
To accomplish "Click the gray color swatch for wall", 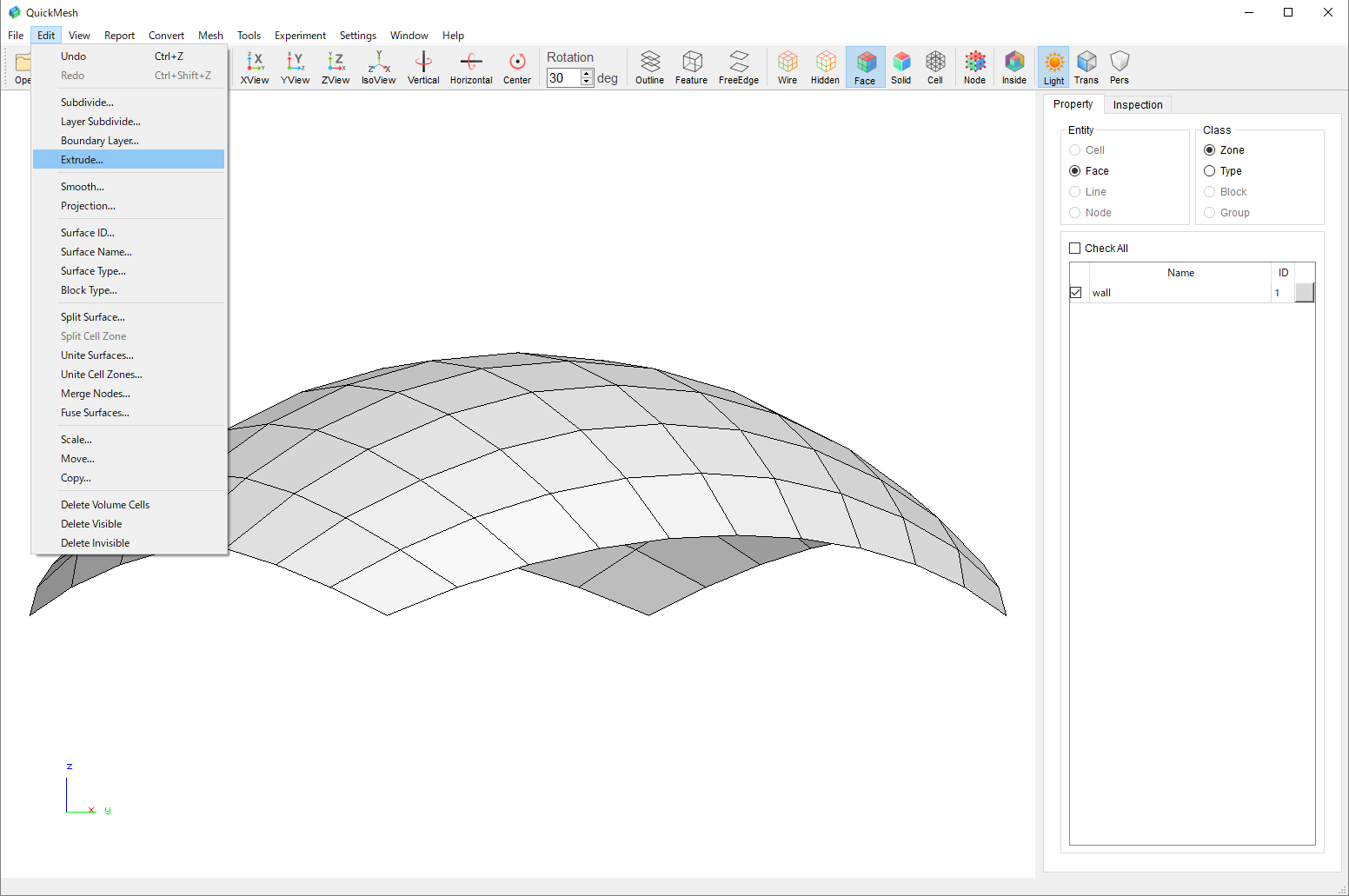I will coord(1304,293).
